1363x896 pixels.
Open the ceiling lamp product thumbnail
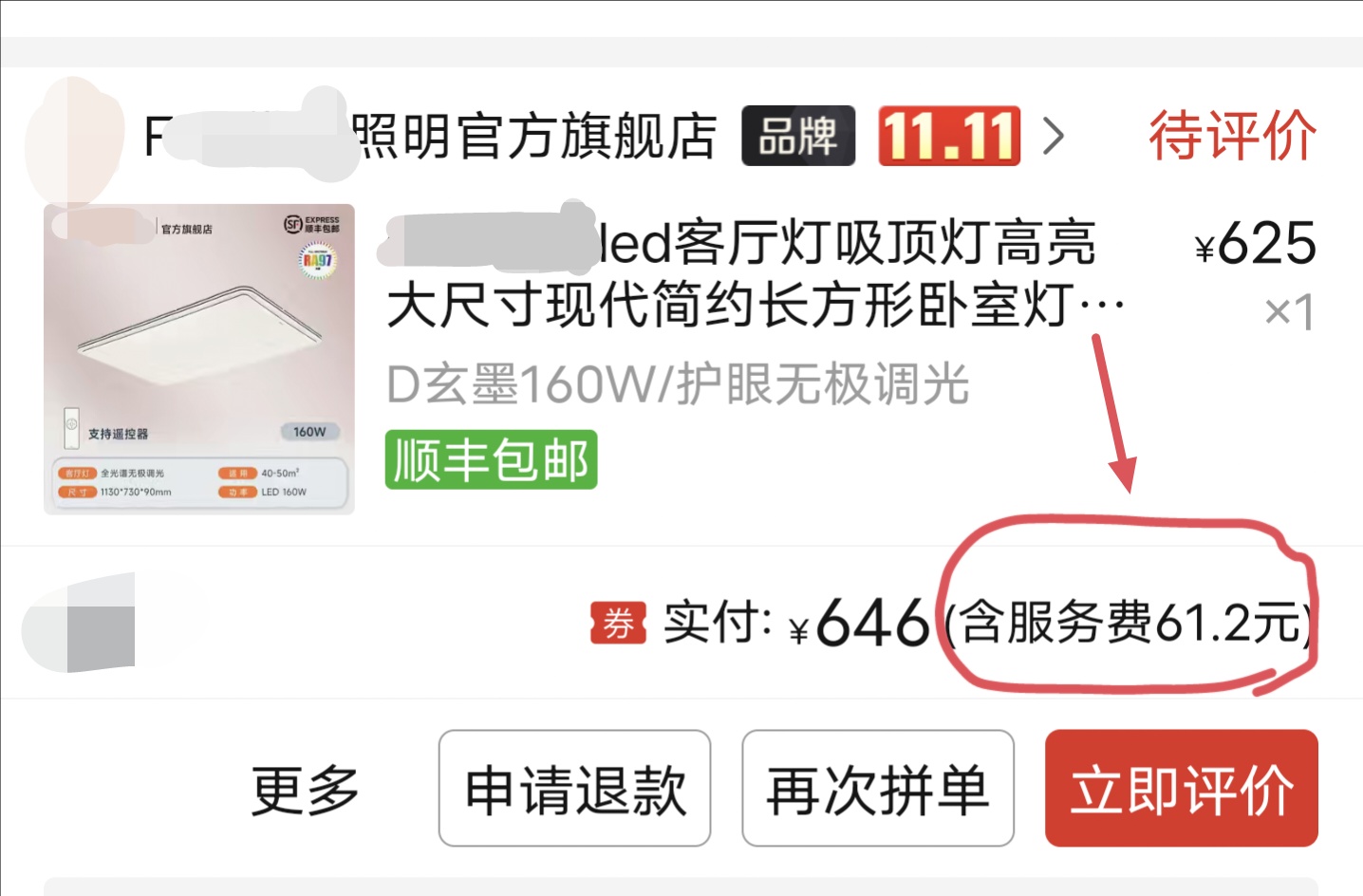tap(199, 359)
